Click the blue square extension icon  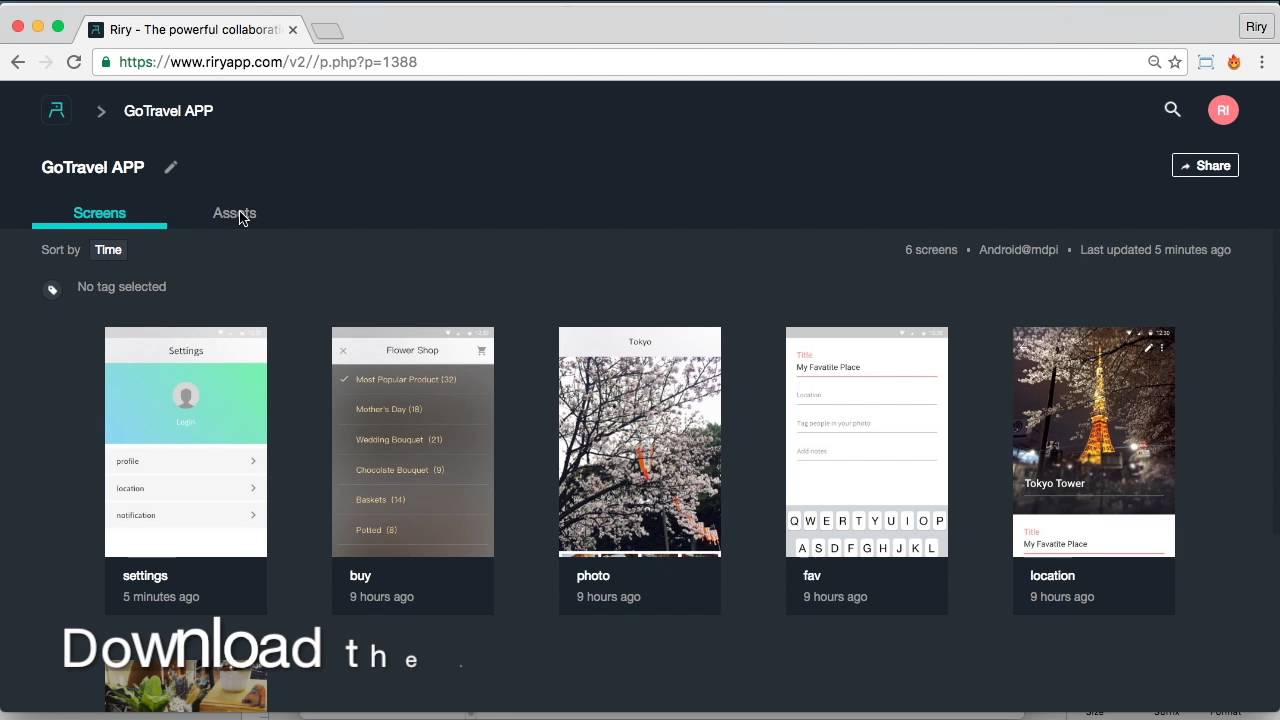1206,62
